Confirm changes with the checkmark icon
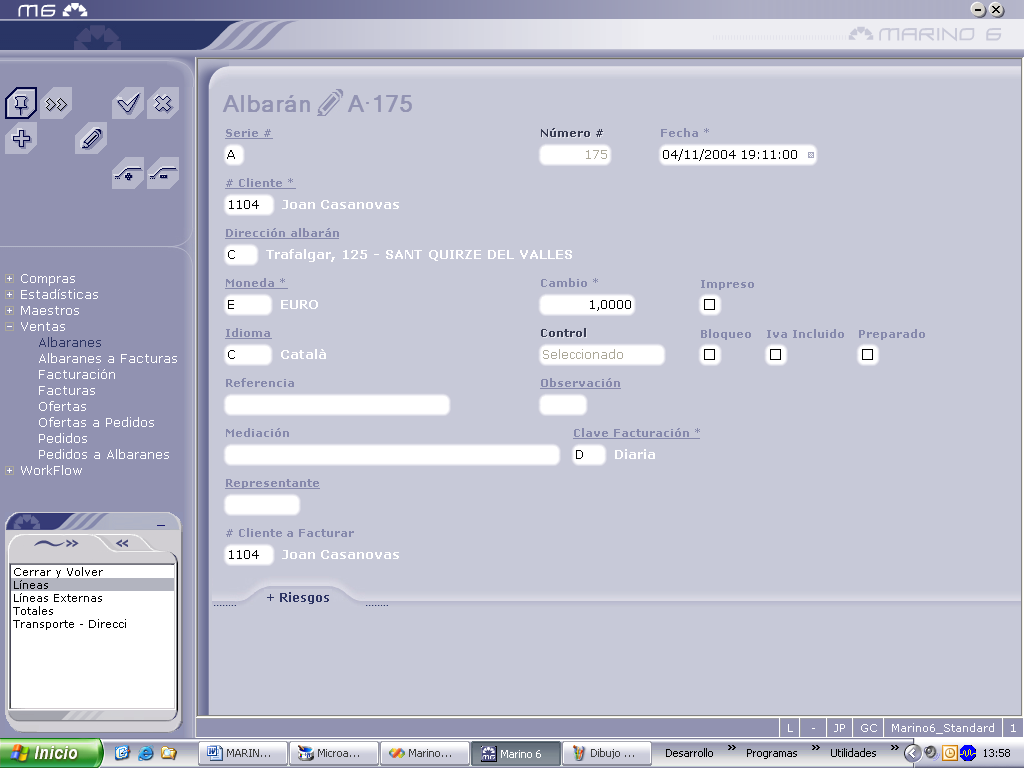 point(127,103)
